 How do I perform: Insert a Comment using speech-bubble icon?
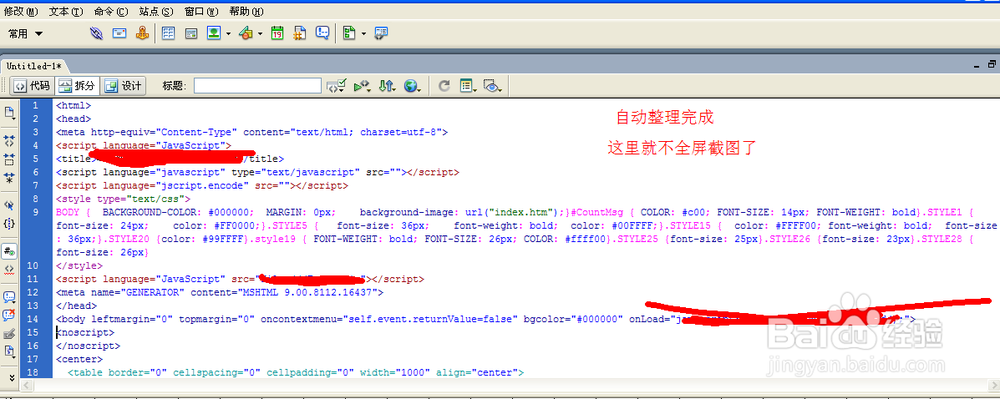pyautogui.click(x=323, y=34)
